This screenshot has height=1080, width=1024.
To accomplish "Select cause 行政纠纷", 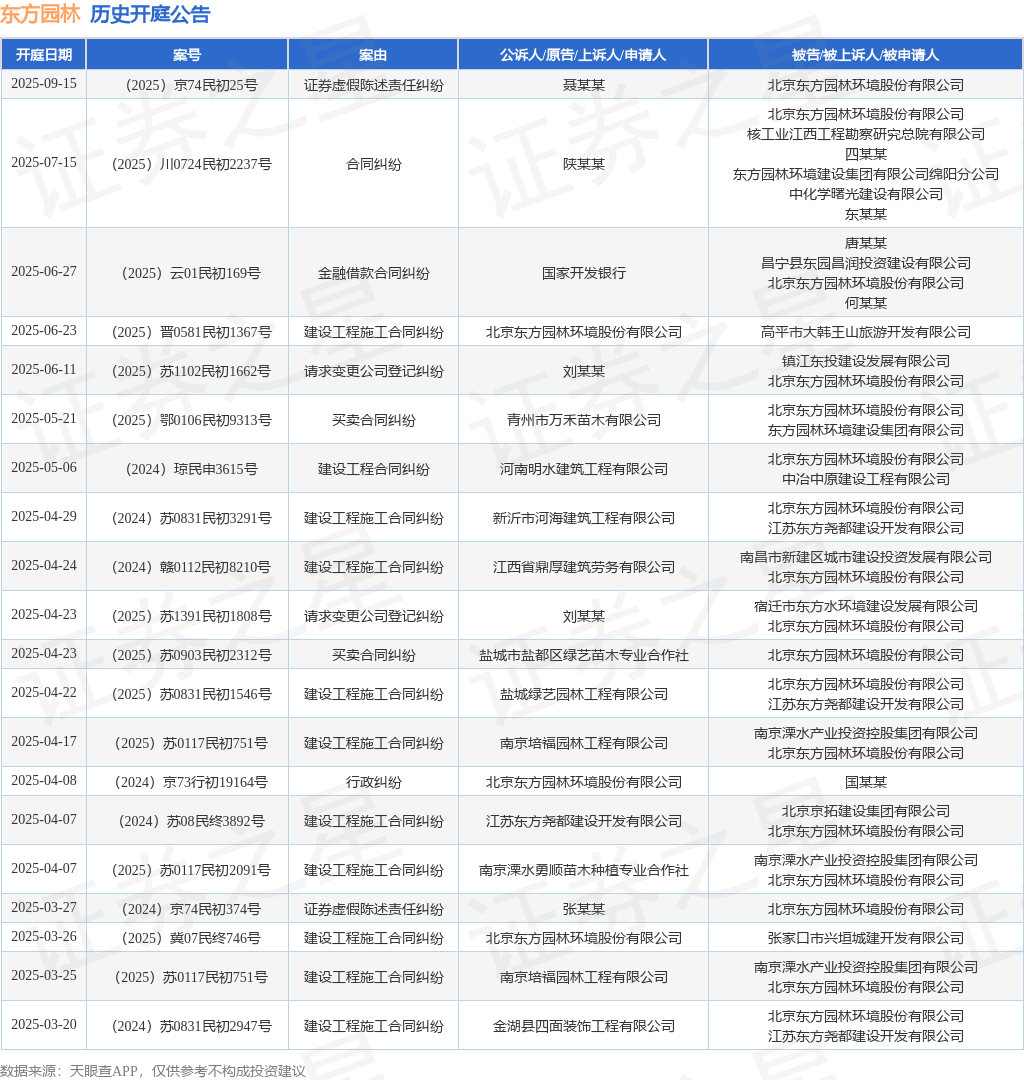I will point(373,782).
